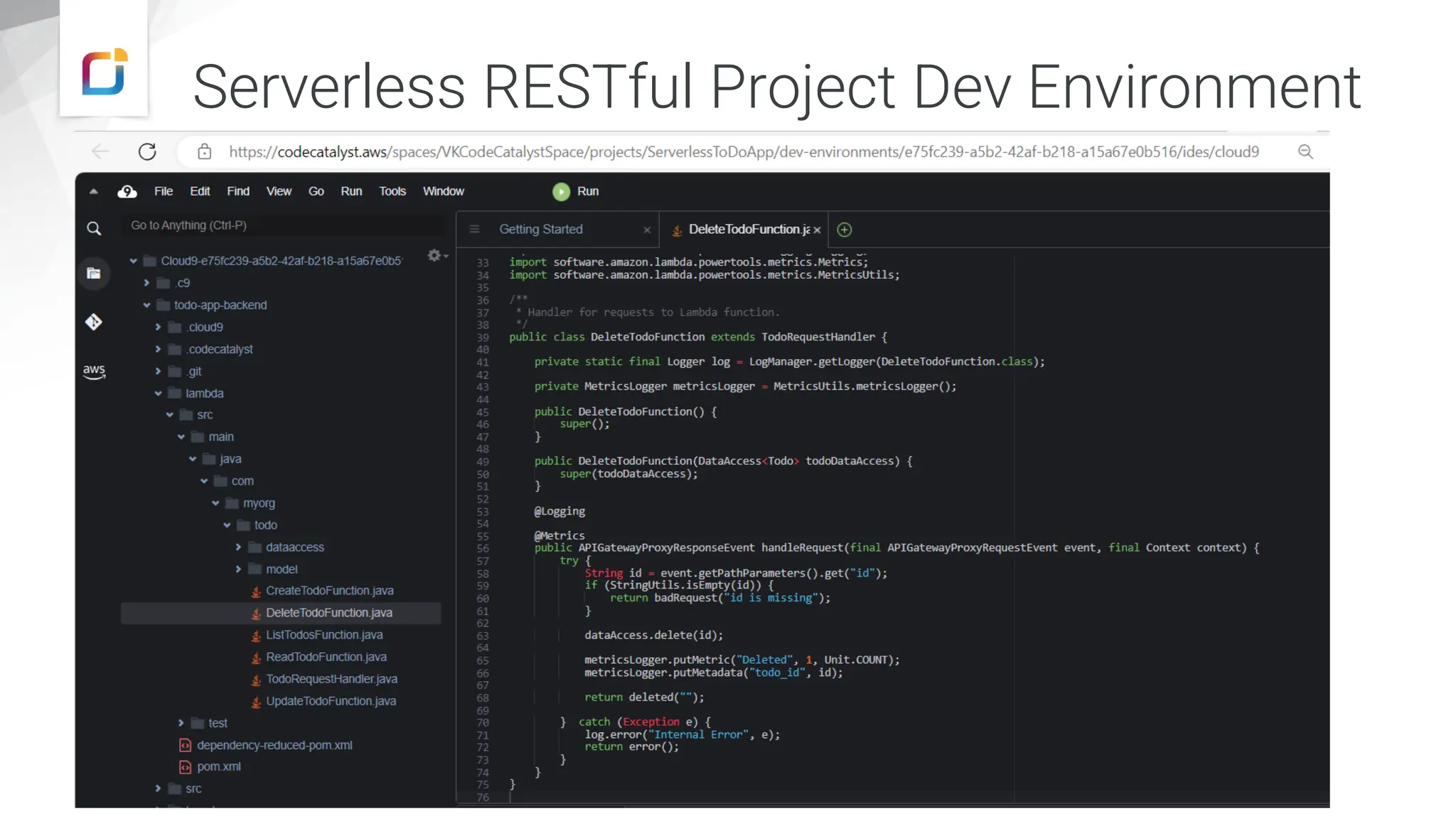This screenshot has width=1456, height=819.
Task: Open the Source Control git panel
Action: point(94,322)
